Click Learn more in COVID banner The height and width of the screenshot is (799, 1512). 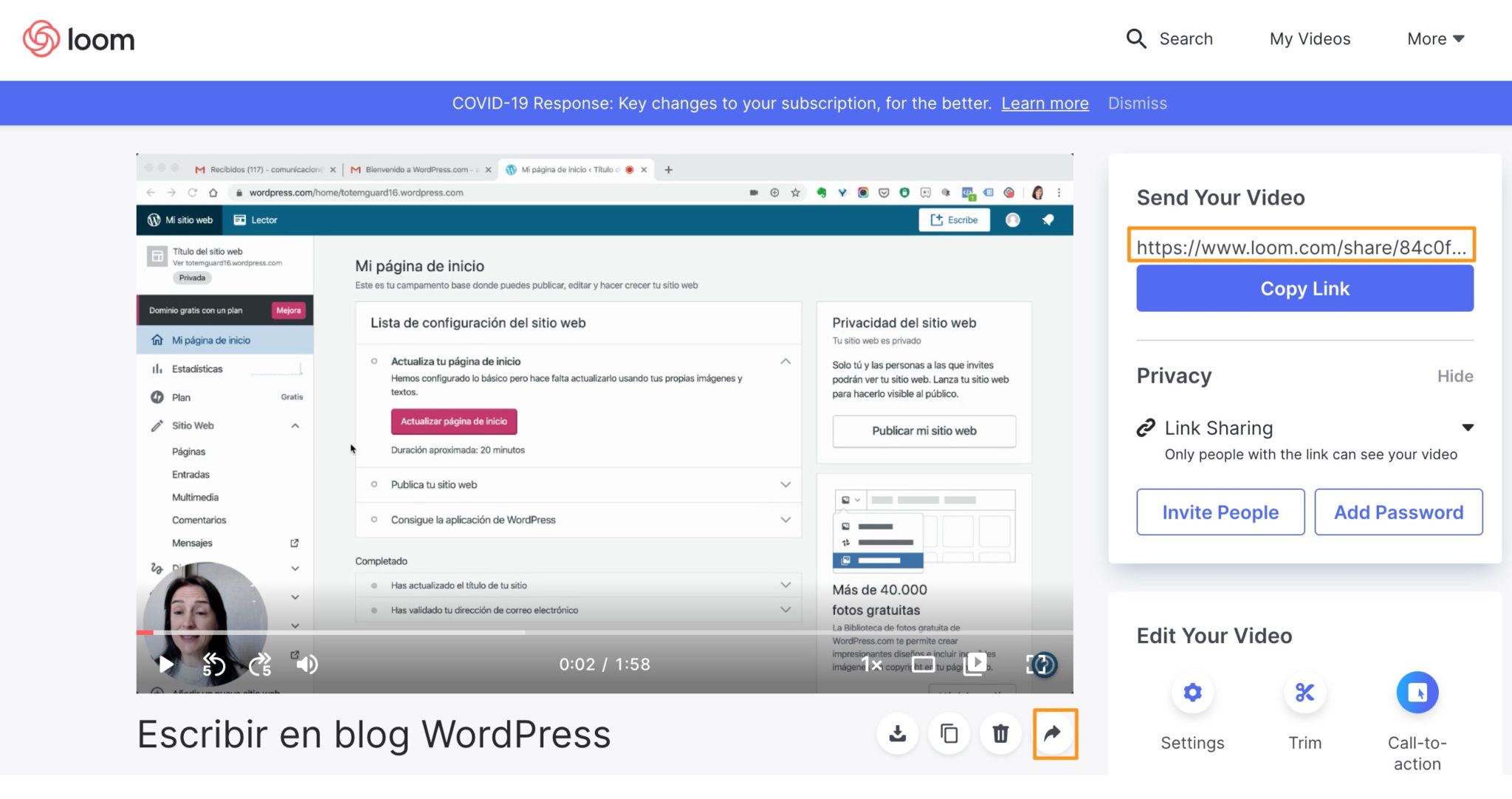point(1045,103)
